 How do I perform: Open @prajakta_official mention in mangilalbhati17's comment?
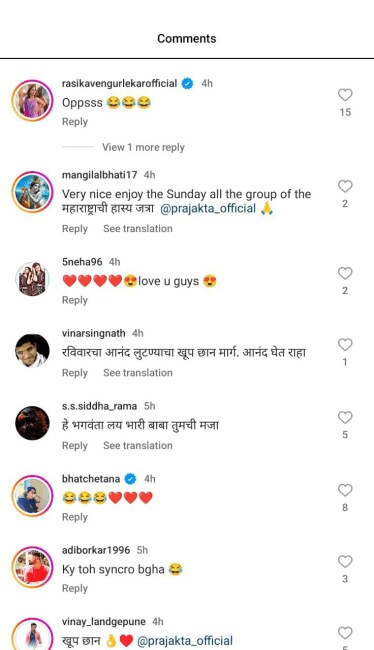[208, 208]
